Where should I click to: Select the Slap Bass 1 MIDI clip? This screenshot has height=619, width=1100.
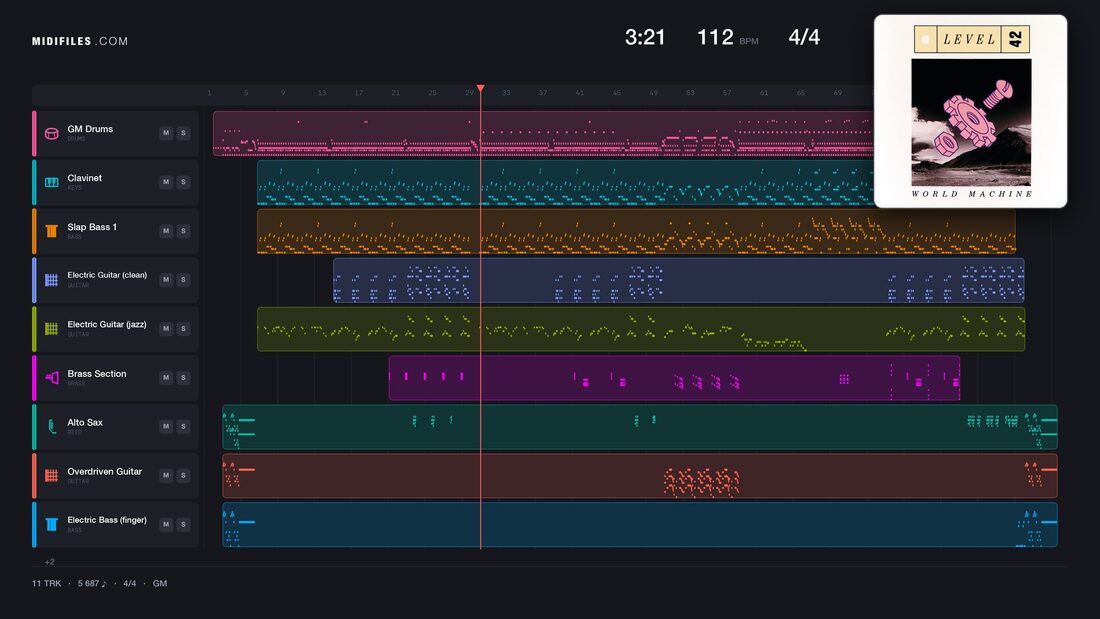coord(636,231)
